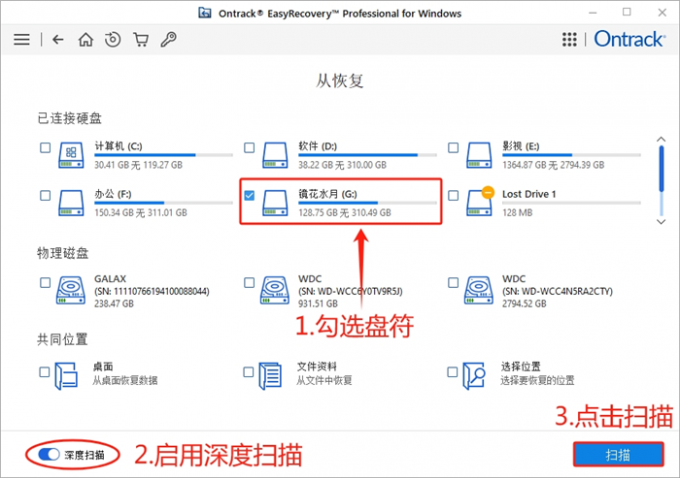Image resolution: width=680 pixels, height=478 pixels.
Task: Go to the home screen icon
Action: (x=85, y=40)
